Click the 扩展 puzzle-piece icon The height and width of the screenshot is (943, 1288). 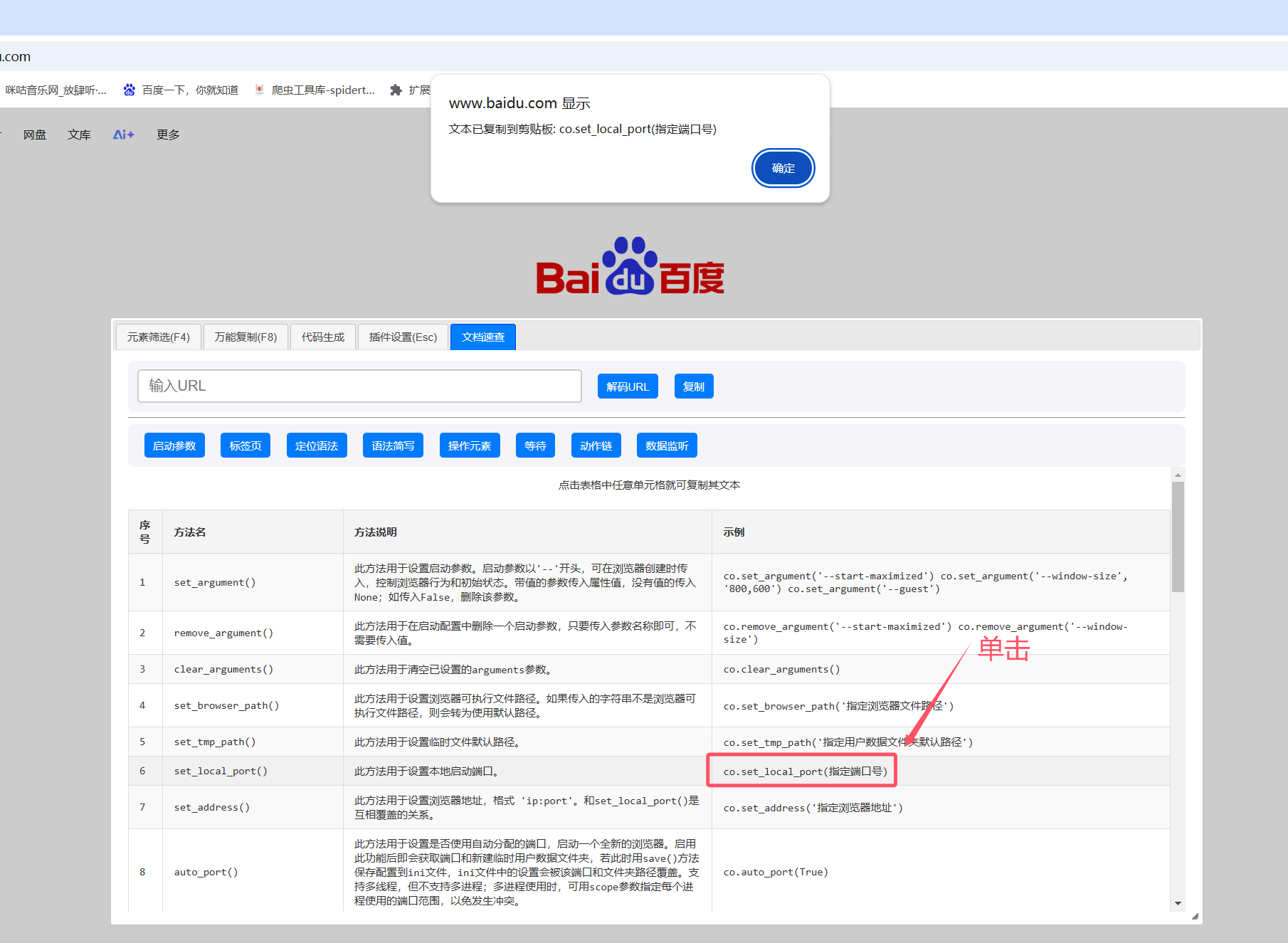(396, 90)
